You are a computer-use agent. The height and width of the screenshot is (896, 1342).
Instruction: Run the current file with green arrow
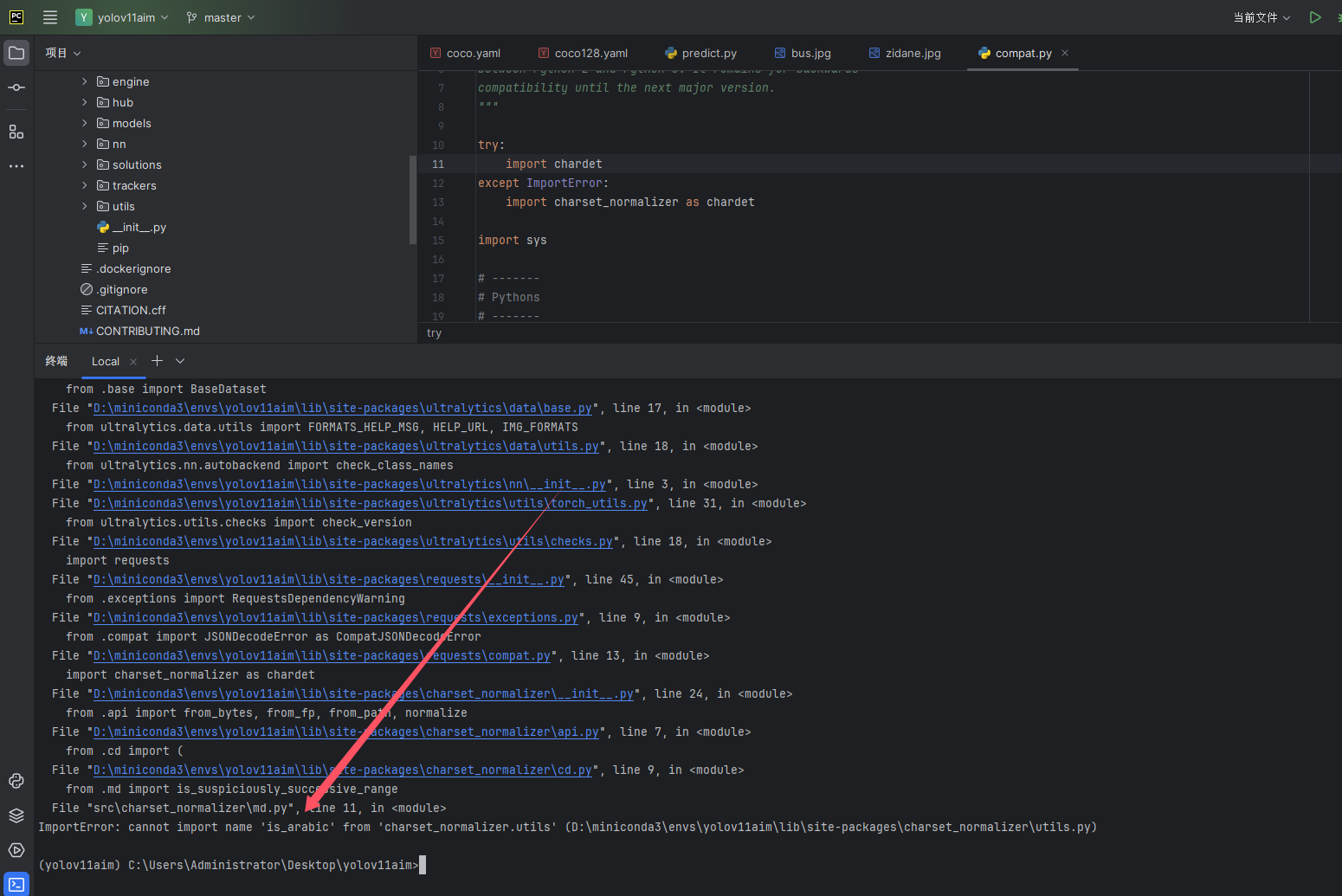coord(1314,16)
